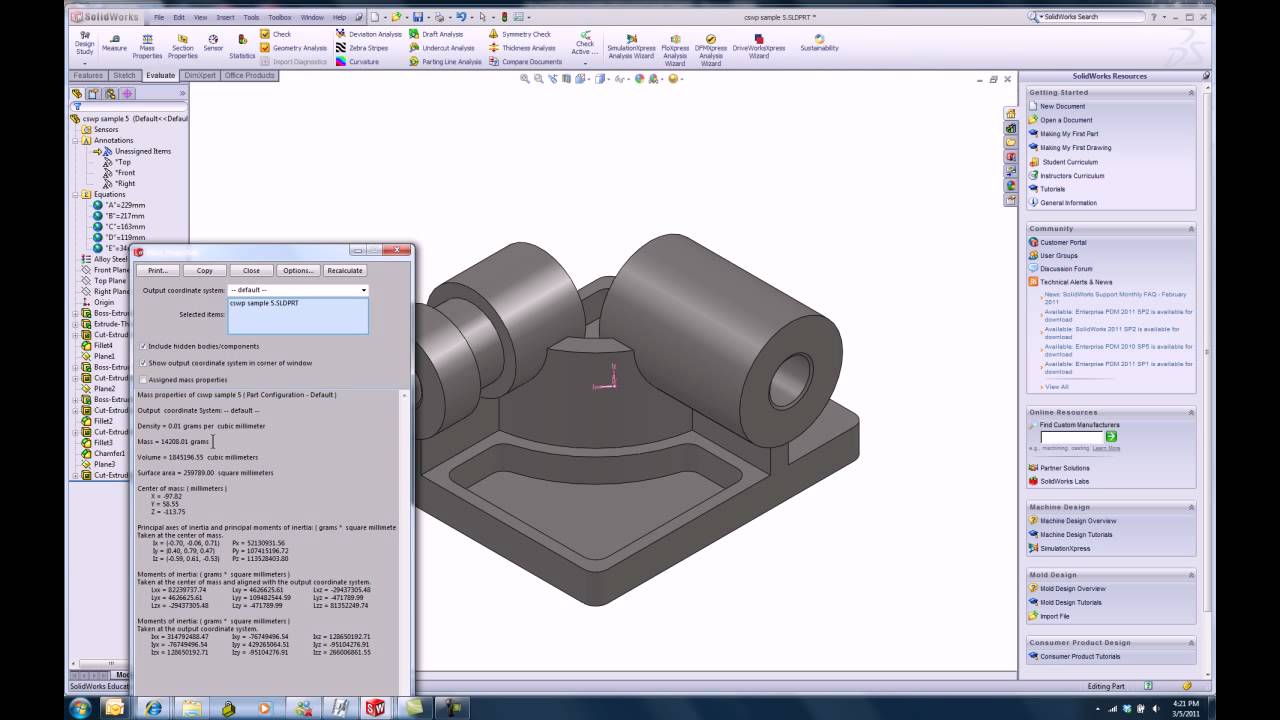Open the Statistics tool

coord(242,46)
